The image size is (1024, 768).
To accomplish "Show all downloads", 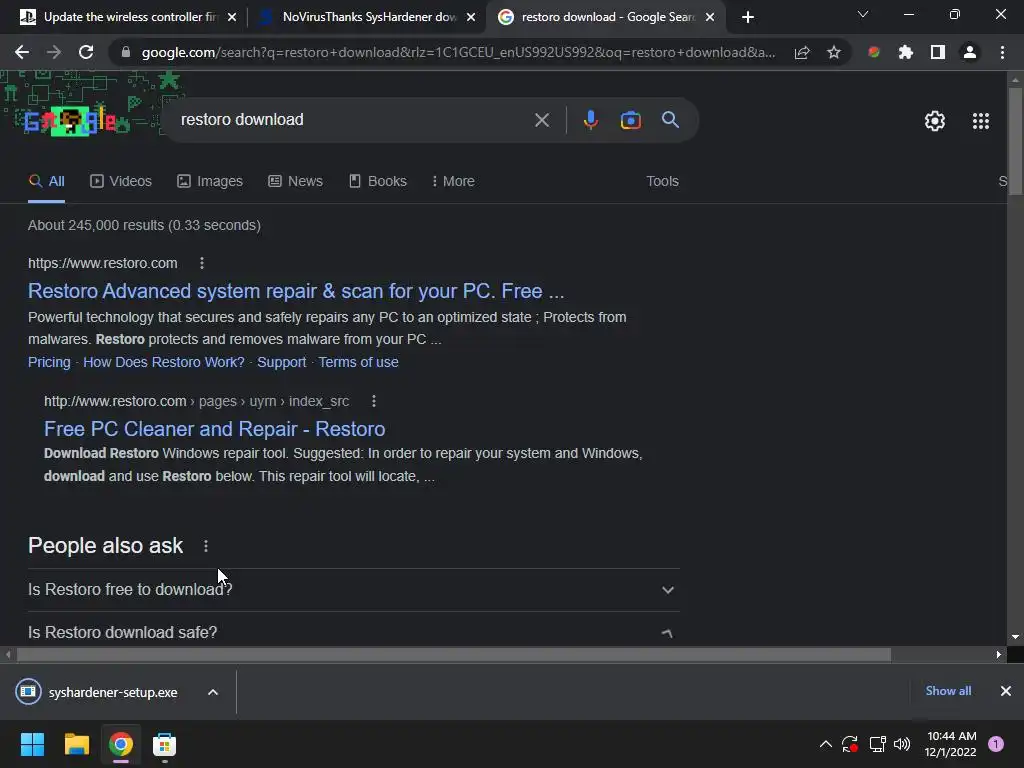I will tap(948, 691).
